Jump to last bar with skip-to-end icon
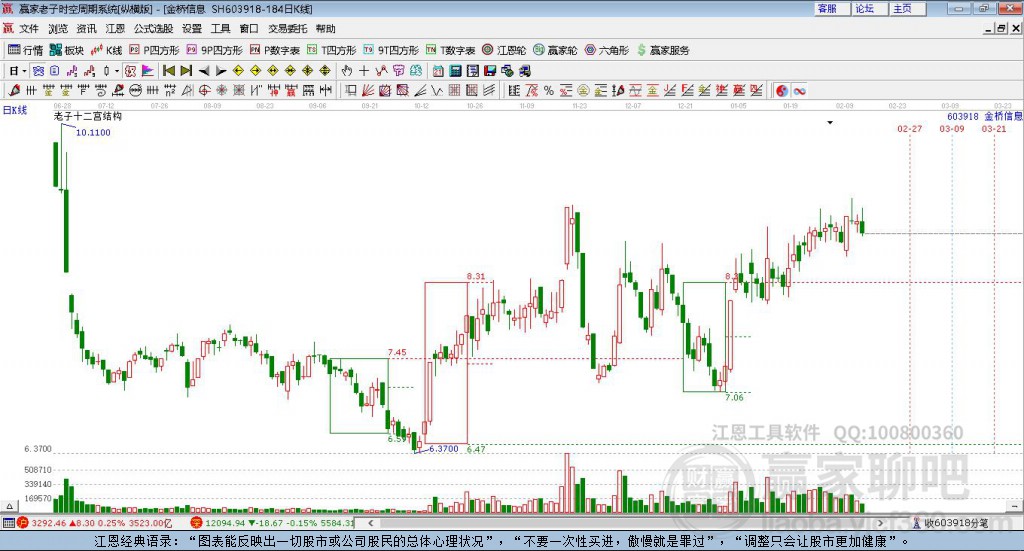This screenshot has height=551, width=1024. click(x=186, y=71)
